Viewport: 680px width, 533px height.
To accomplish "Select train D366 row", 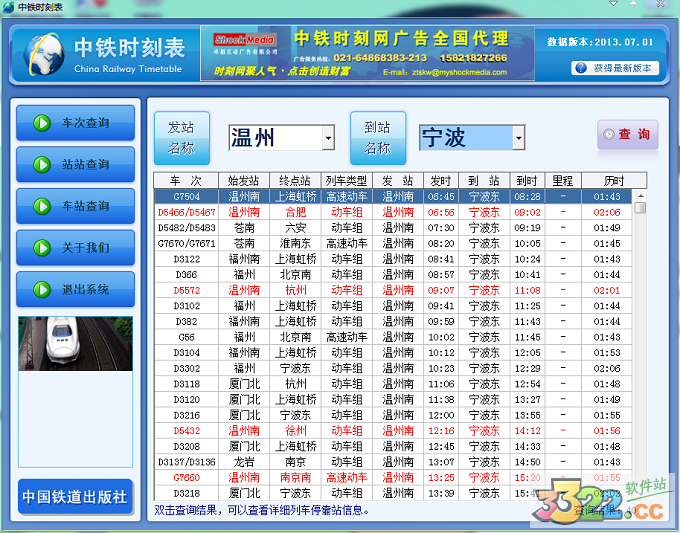I will (393, 275).
